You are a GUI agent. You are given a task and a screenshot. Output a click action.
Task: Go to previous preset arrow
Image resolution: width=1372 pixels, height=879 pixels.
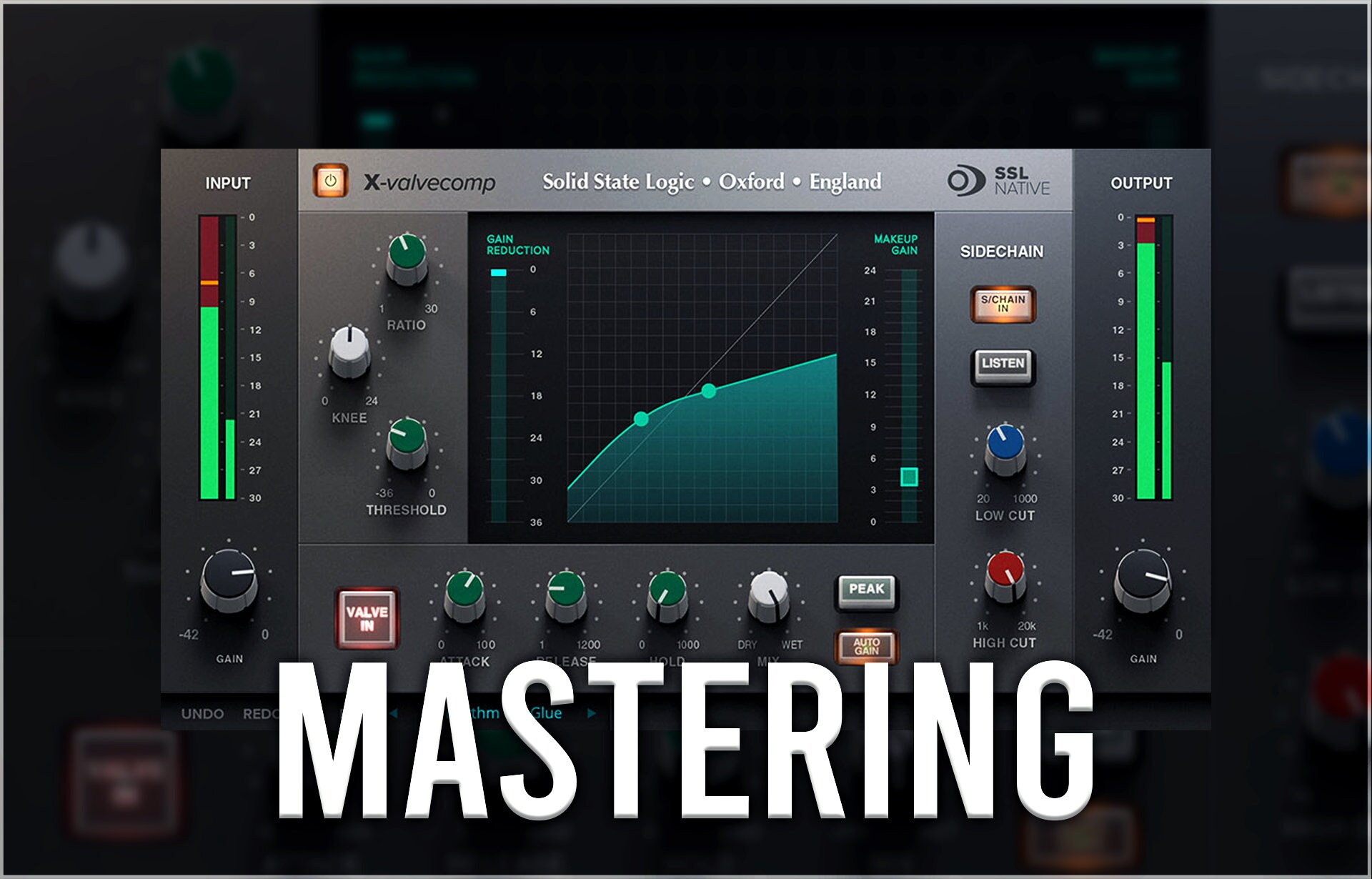393,713
